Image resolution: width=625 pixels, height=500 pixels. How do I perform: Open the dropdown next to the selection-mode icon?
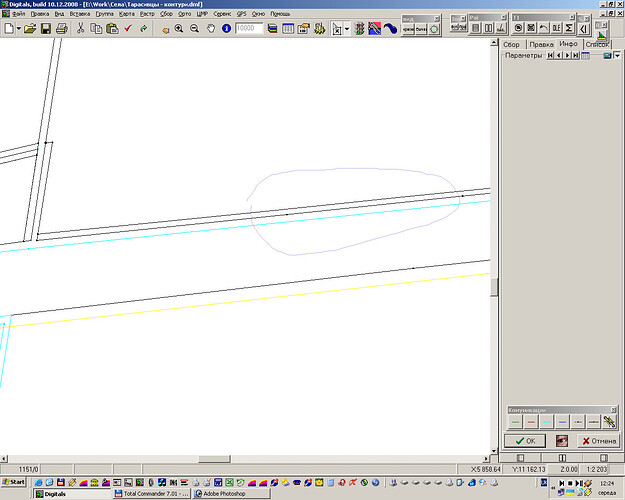tap(347, 29)
